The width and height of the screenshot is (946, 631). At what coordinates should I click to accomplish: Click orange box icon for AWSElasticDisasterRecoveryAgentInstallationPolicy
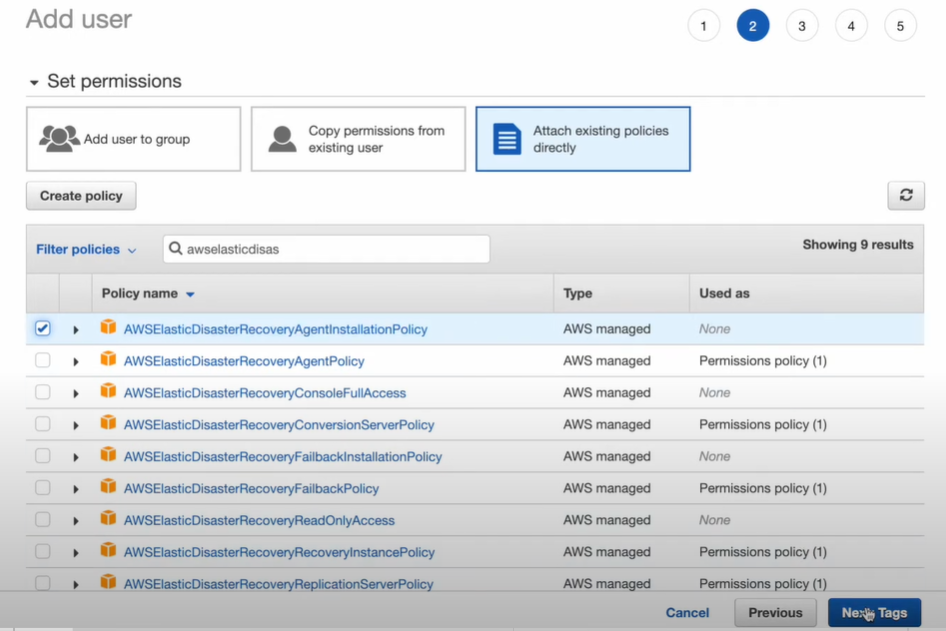[x=108, y=327]
